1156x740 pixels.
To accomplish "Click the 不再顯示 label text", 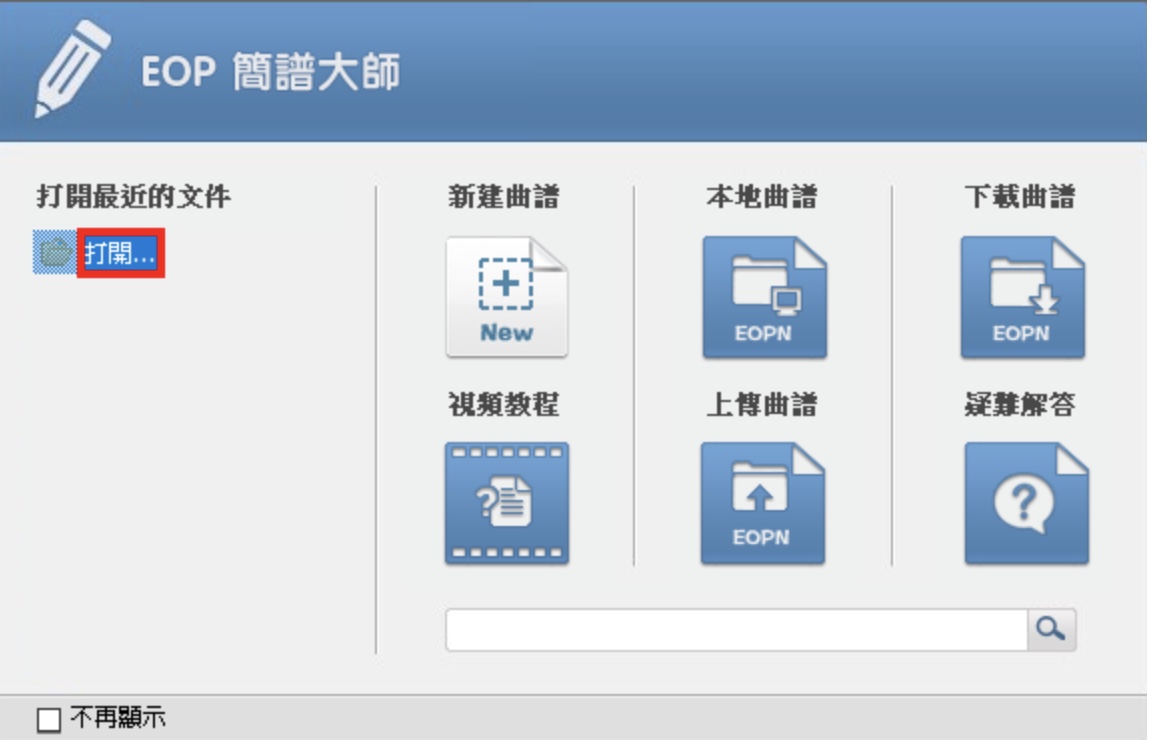I will (x=118, y=718).
